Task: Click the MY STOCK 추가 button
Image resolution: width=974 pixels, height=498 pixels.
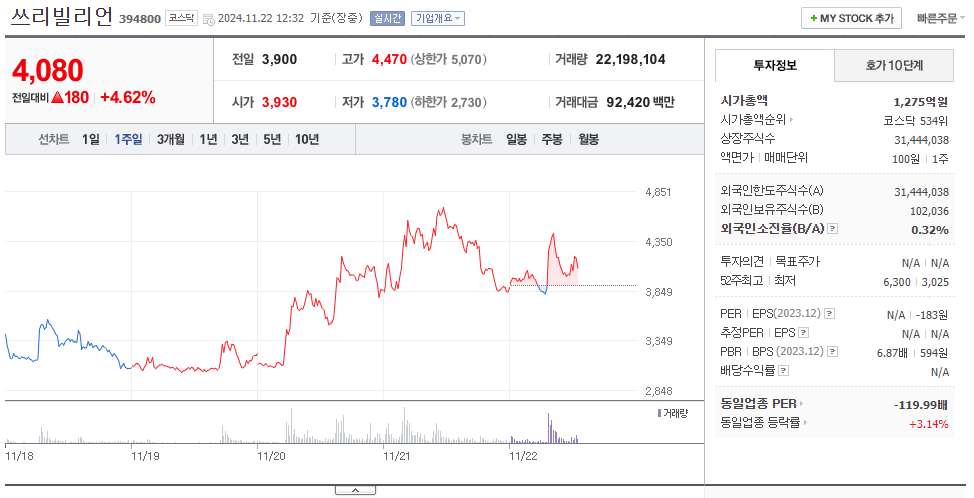Action: (x=851, y=19)
